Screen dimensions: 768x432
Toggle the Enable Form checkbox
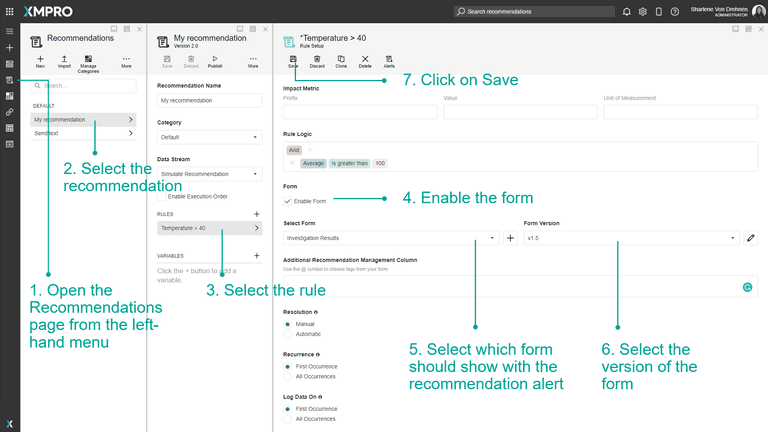[x=289, y=201]
